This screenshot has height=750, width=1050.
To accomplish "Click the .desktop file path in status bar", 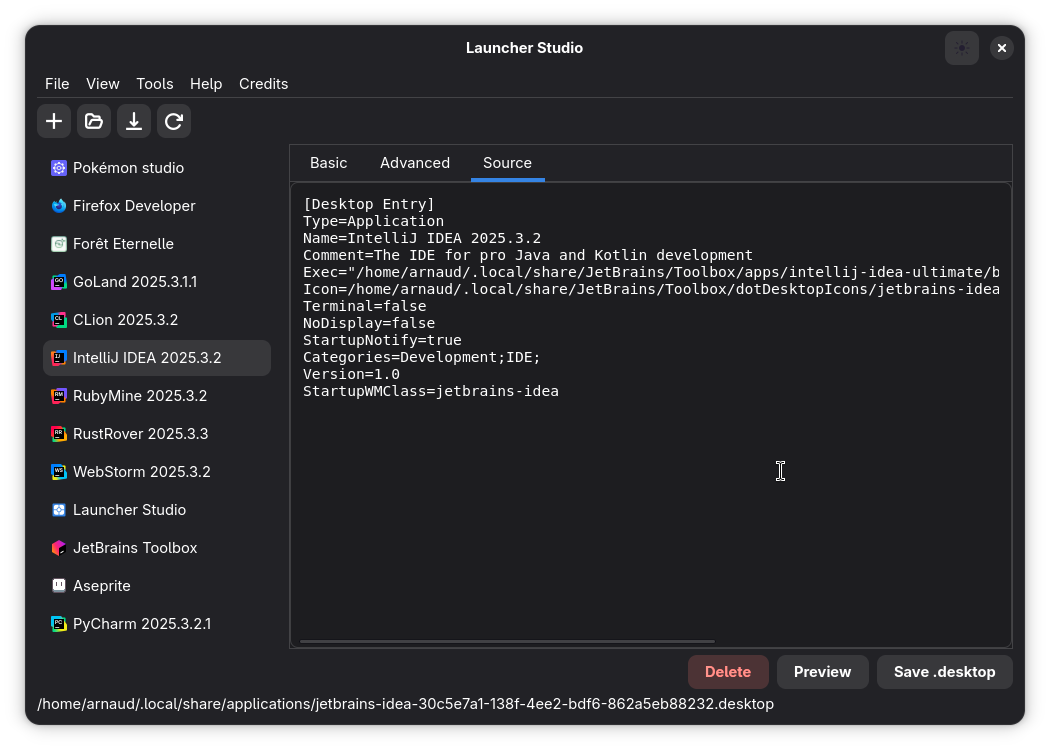I will (x=405, y=704).
